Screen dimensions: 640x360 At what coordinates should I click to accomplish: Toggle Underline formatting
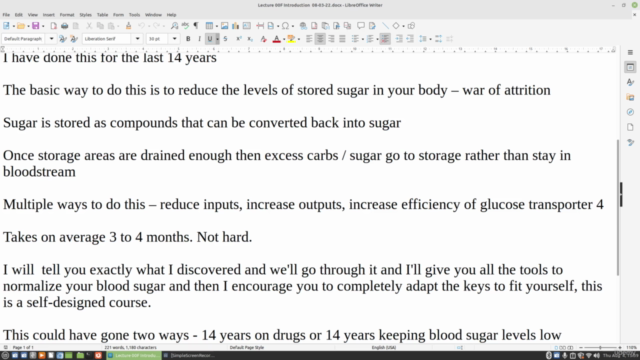coord(210,39)
